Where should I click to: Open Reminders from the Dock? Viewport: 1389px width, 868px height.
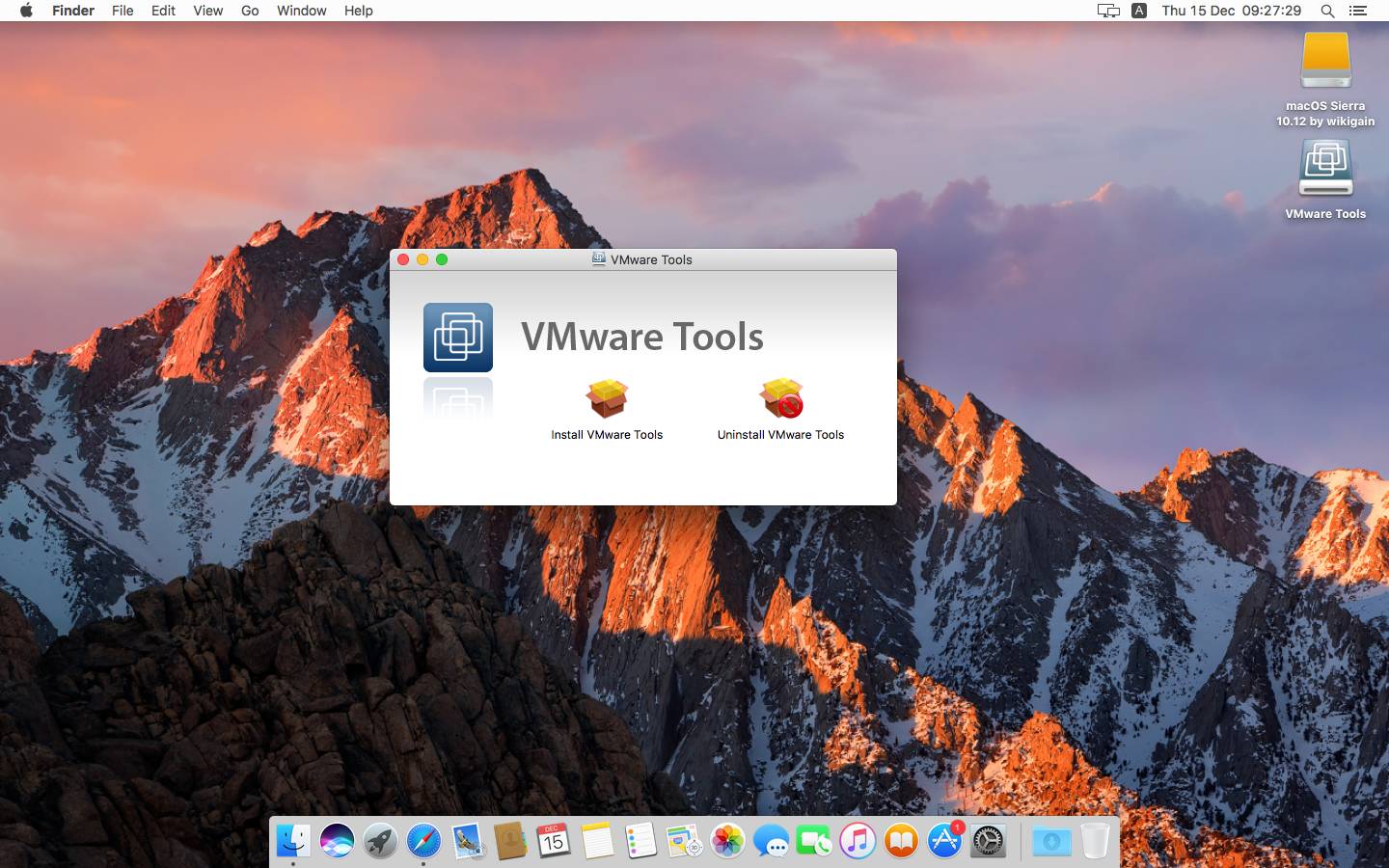click(x=640, y=841)
